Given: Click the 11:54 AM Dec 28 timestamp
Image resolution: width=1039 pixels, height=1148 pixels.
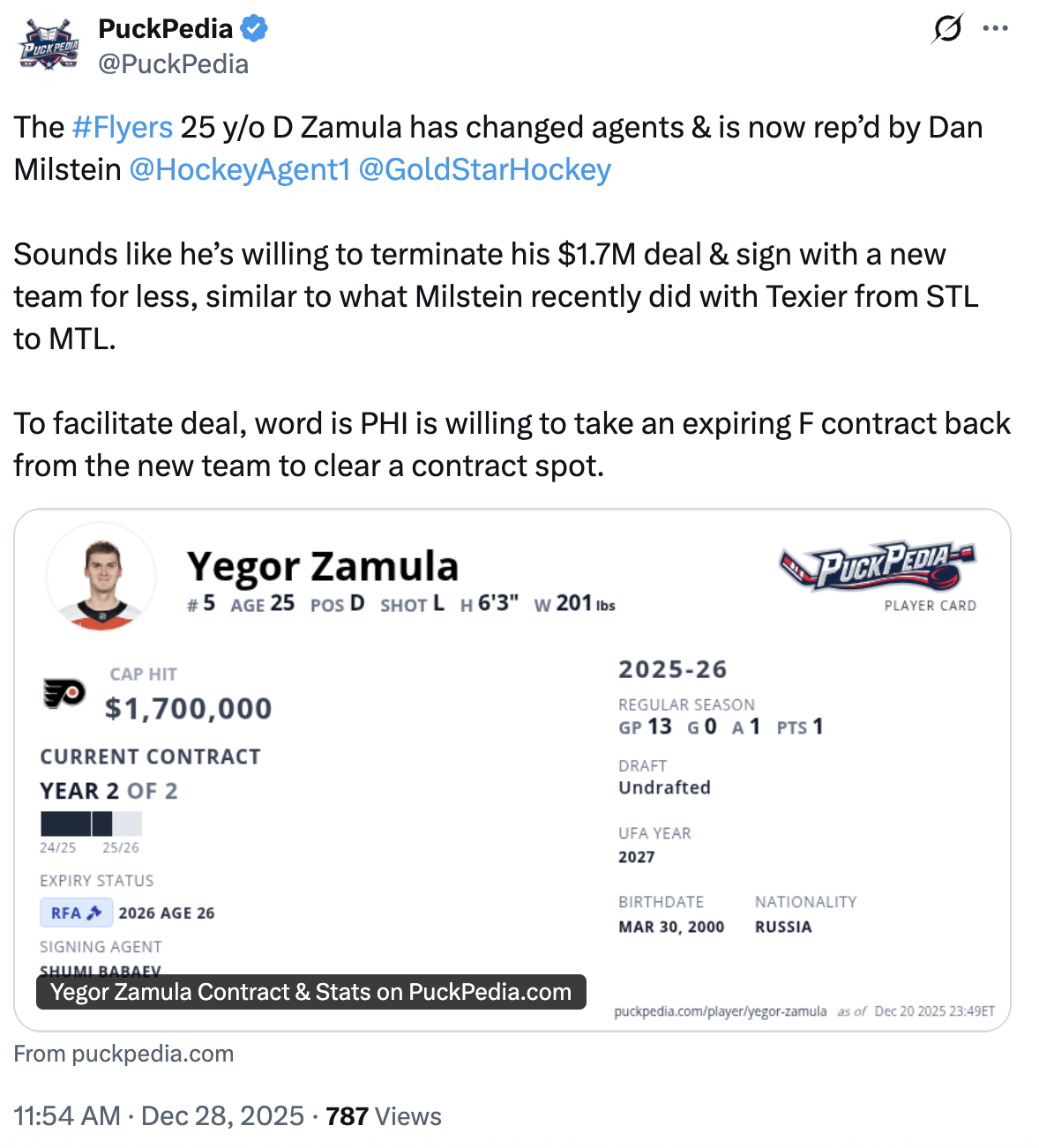Looking at the screenshot, I should (159, 1116).
